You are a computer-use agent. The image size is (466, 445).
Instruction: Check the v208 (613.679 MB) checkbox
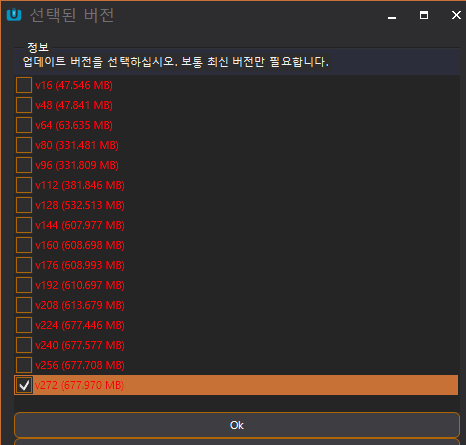[24, 305]
